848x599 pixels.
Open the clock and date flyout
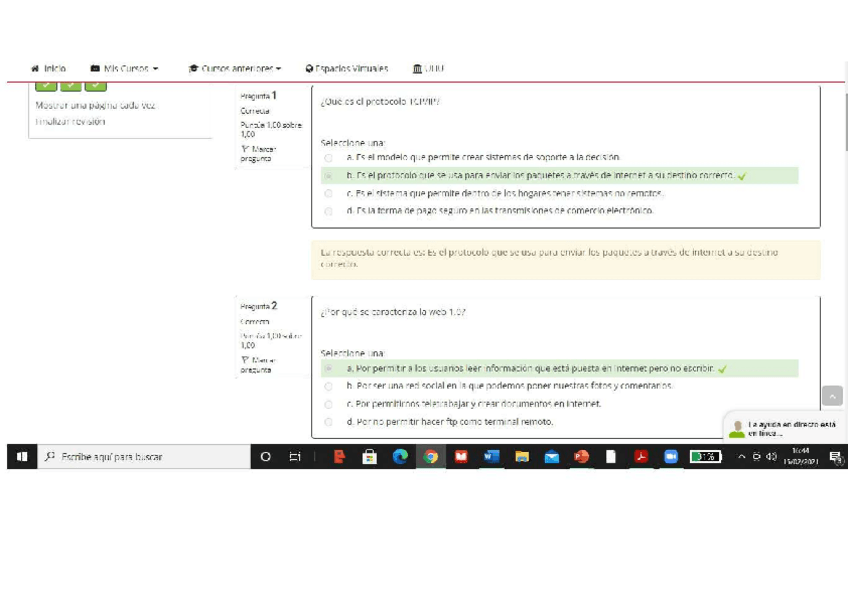(801, 457)
